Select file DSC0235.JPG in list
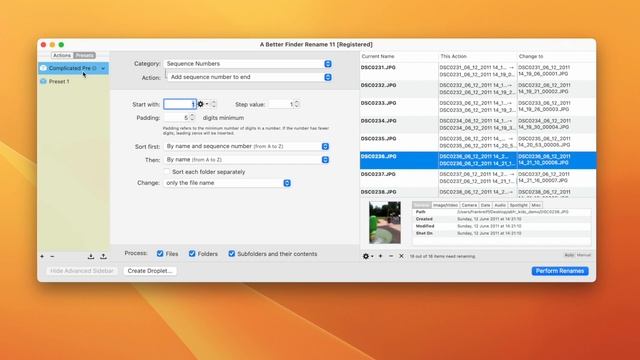 [x=478, y=142]
